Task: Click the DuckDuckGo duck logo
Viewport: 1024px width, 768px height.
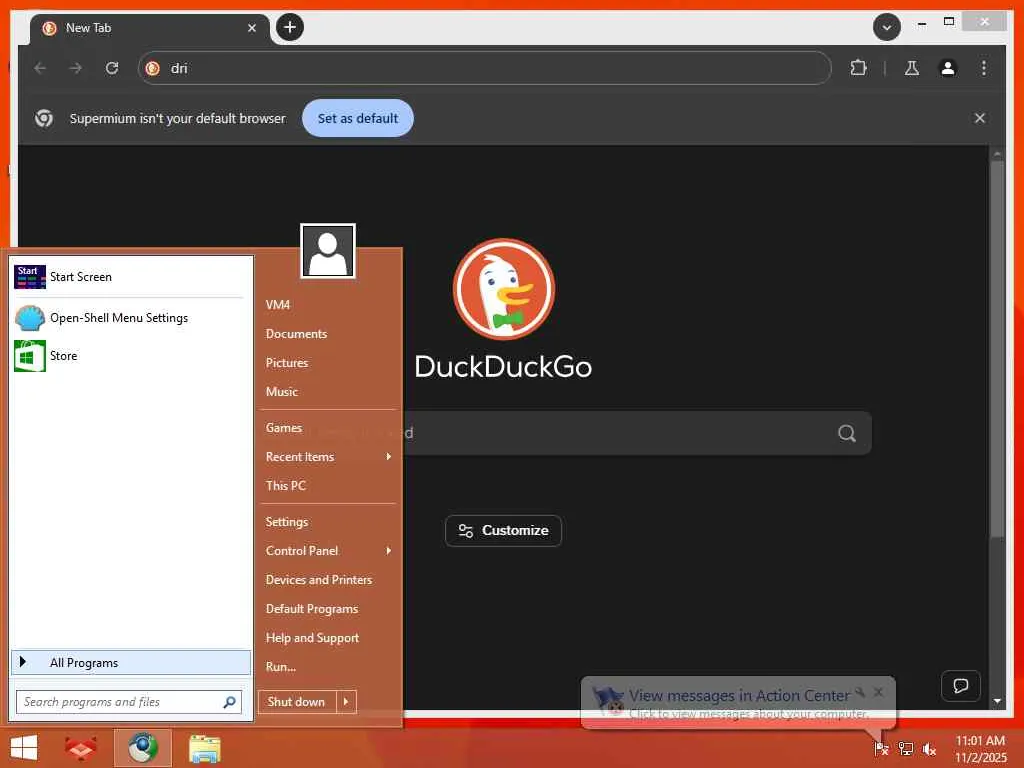Action: point(504,289)
